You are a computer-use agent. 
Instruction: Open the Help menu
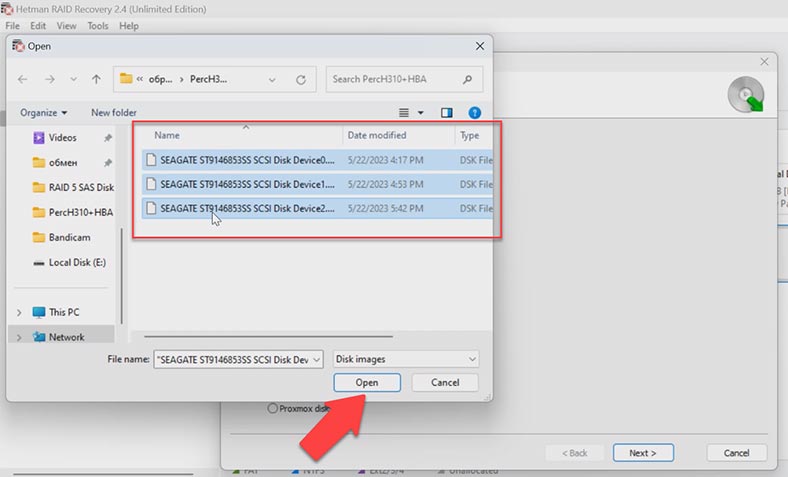pos(129,26)
